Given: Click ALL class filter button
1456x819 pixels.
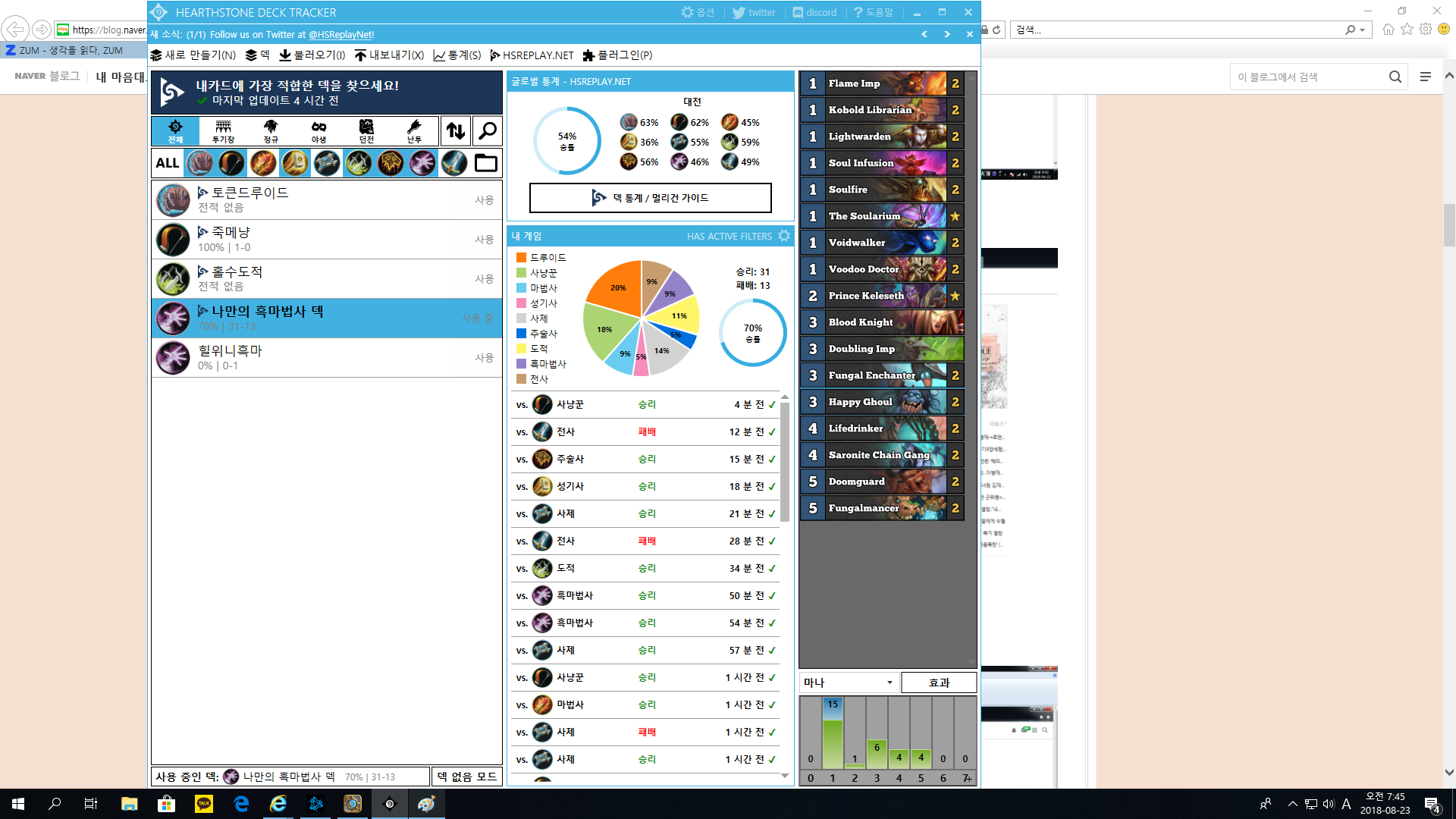Looking at the screenshot, I should pyautogui.click(x=168, y=163).
